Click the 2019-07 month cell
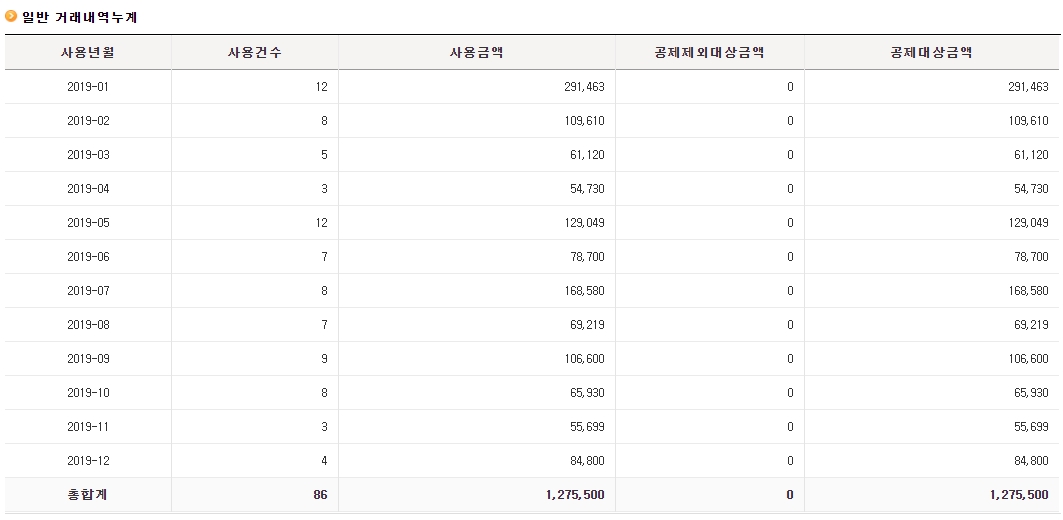The image size is (1063, 520). click(88, 290)
